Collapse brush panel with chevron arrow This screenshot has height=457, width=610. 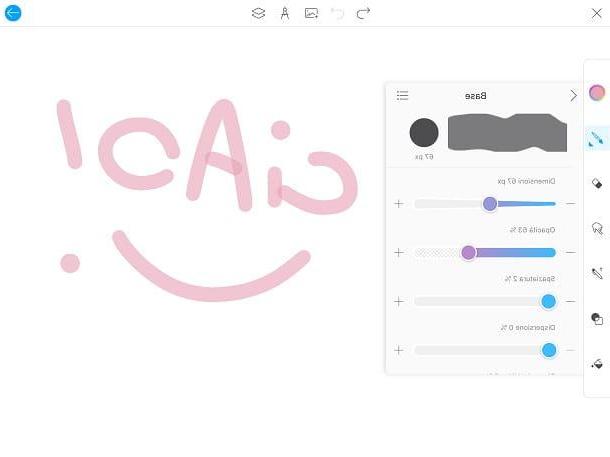[573, 96]
